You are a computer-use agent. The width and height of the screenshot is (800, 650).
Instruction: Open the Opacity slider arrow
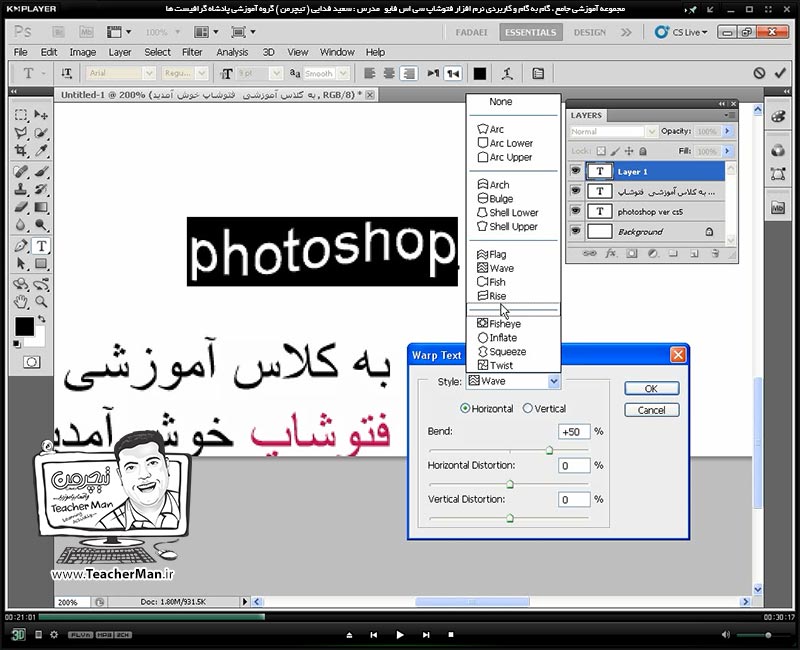click(x=728, y=132)
